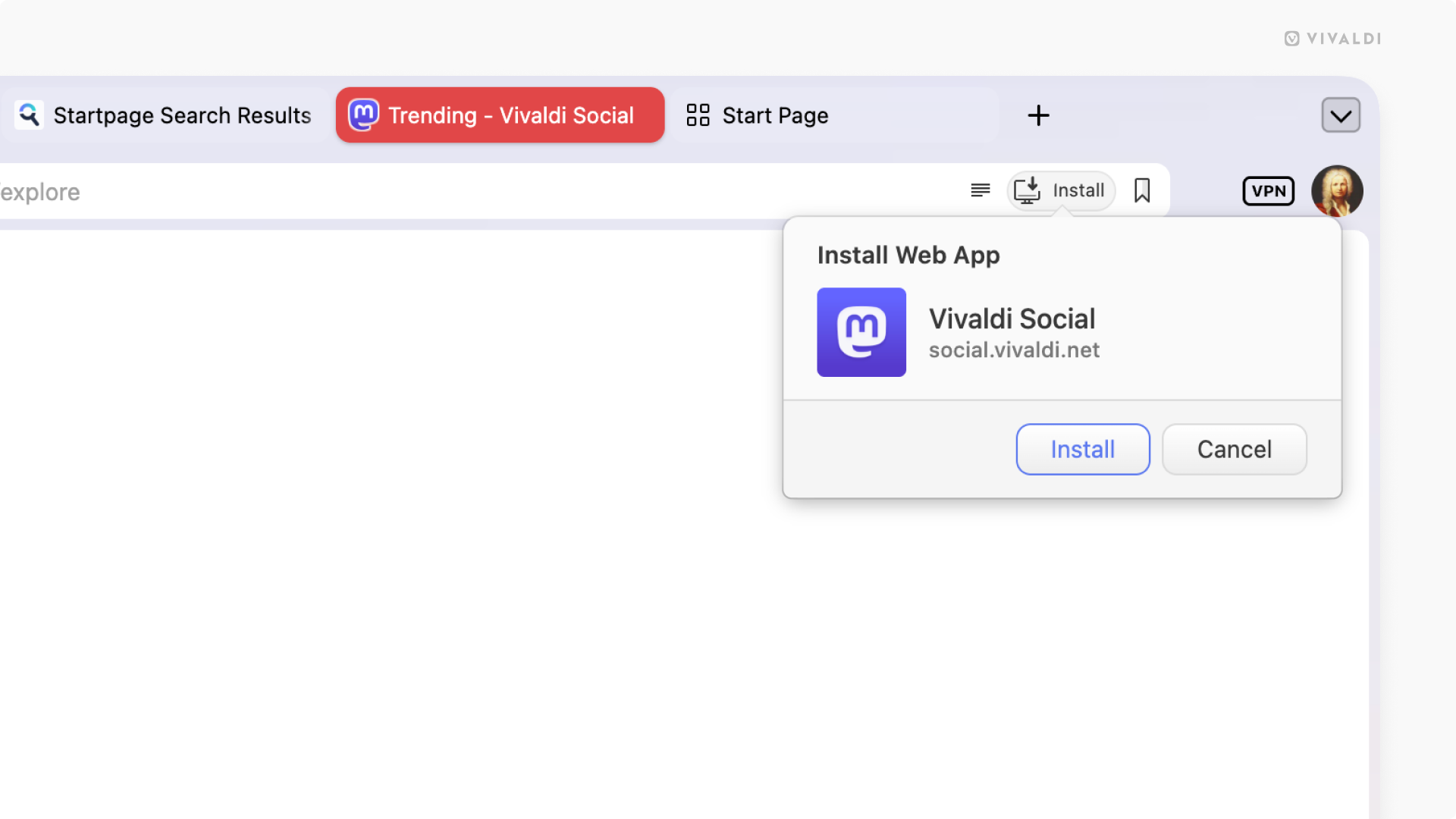Confirm Install in Install Web App dialog
This screenshot has width=1456, height=819.
(x=1083, y=450)
